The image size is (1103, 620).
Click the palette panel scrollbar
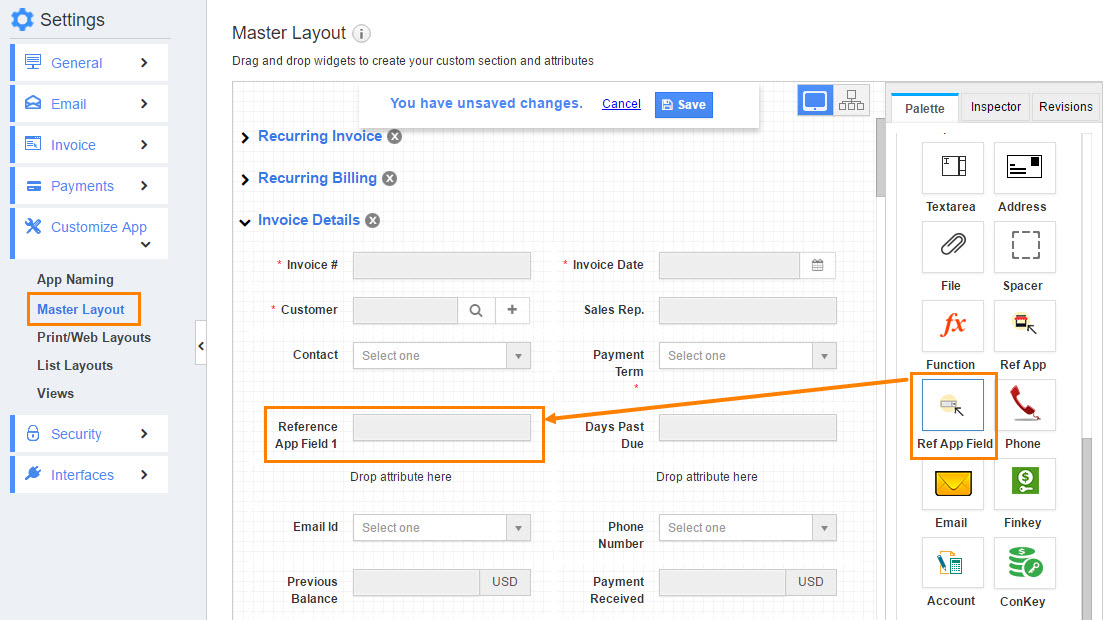pos(1087,528)
